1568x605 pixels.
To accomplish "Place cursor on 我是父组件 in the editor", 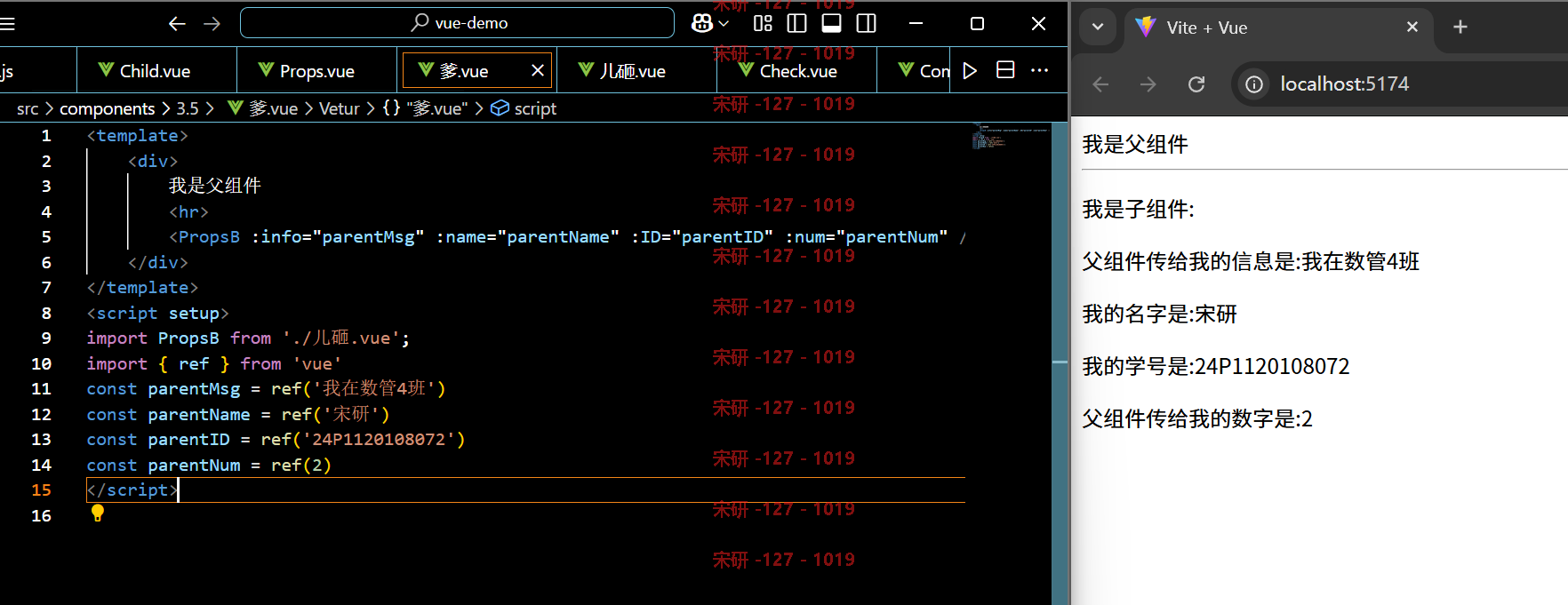I will [x=215, y=186].
